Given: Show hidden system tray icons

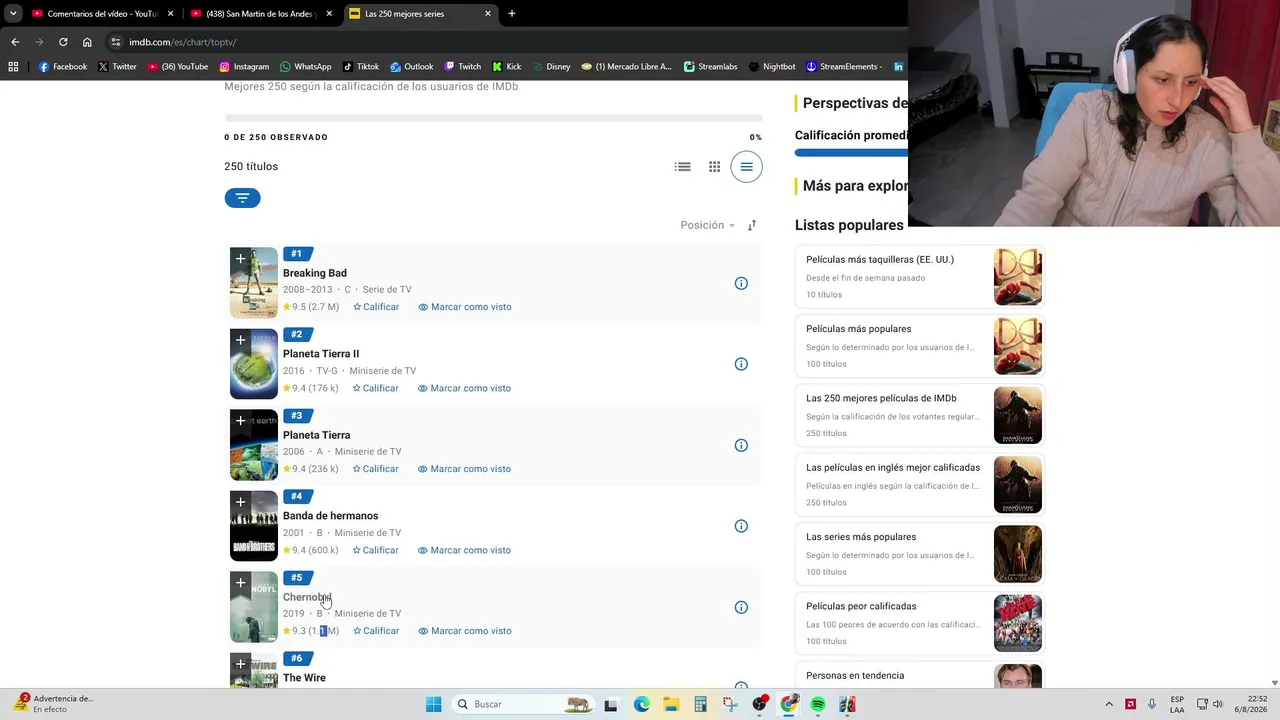Looking at the screenshot, I should coord(1108,704).
